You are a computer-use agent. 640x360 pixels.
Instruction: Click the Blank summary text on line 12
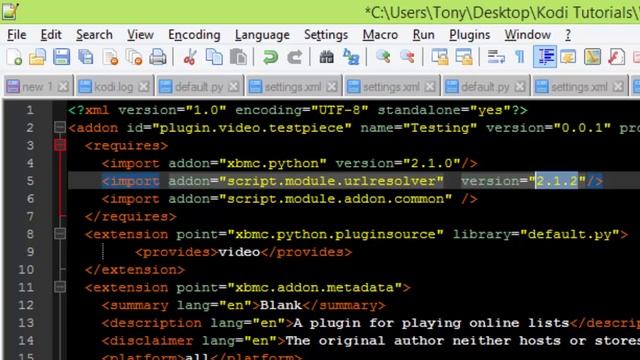[x=281, y=305]
